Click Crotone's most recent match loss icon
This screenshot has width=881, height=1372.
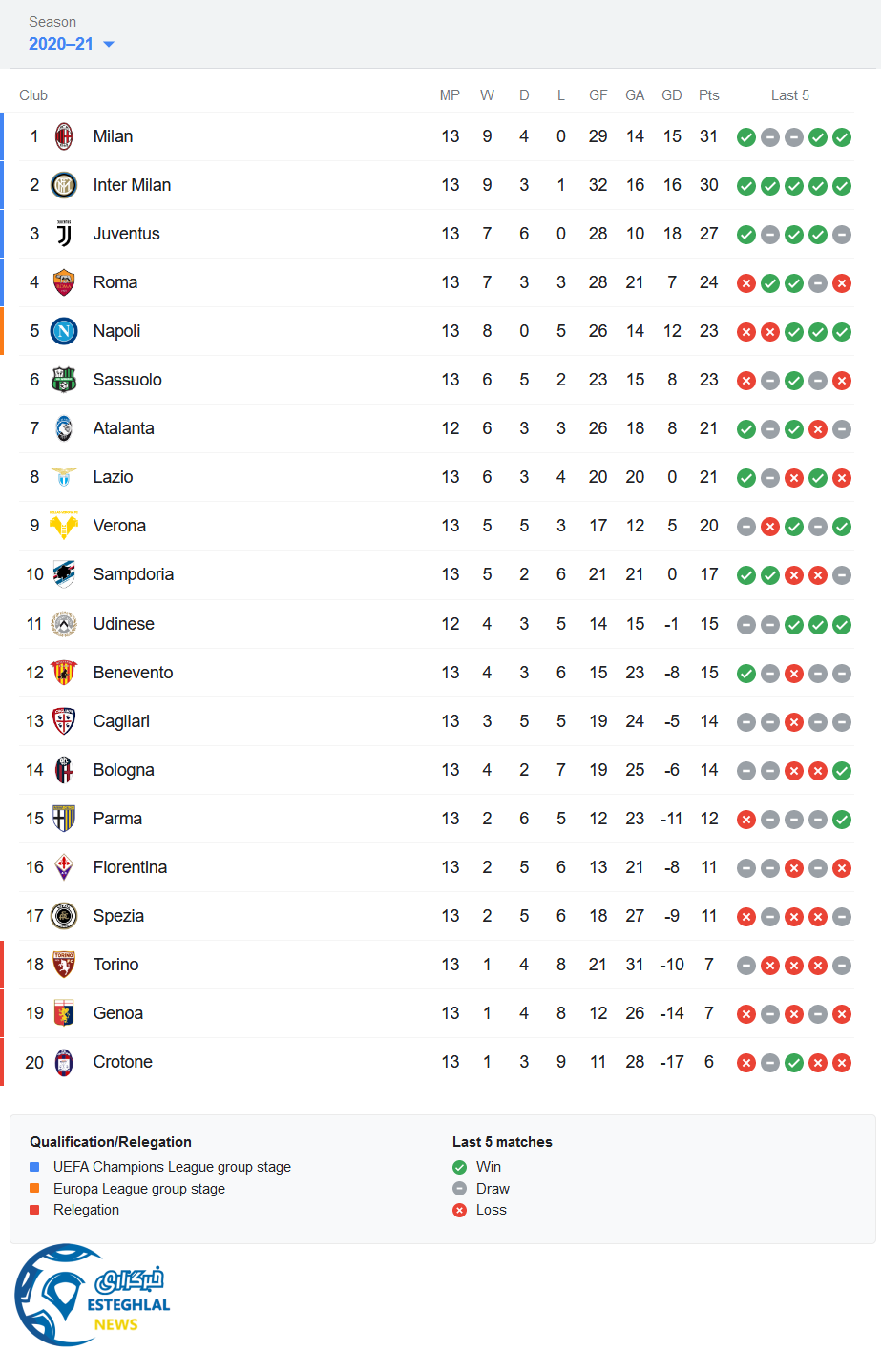coord(842,1063)
